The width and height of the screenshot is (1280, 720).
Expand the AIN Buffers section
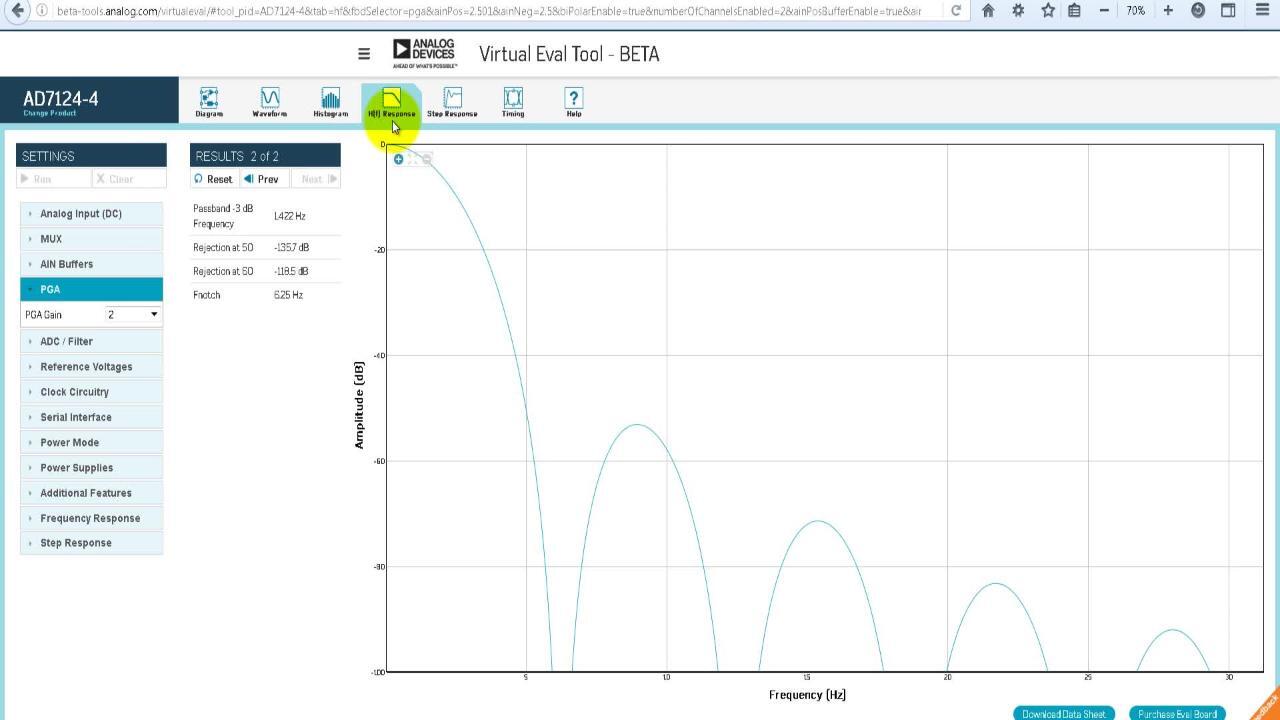click(x=91, y=264)
